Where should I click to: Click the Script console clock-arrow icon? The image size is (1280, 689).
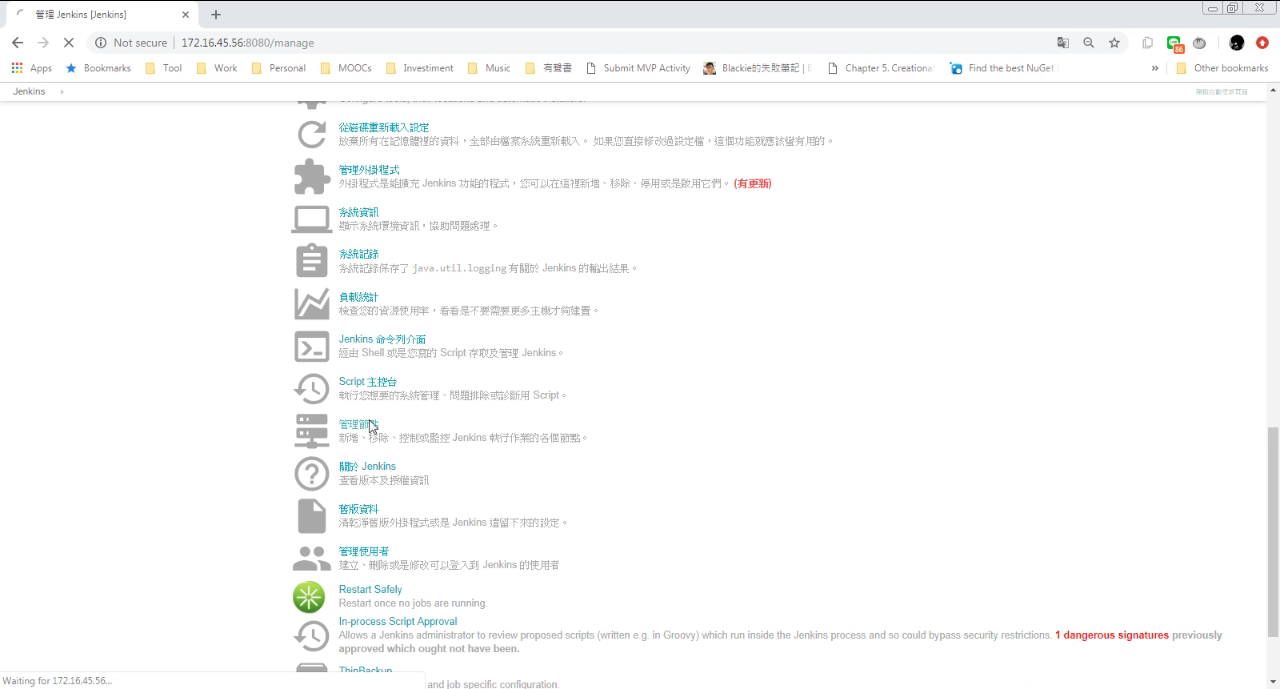[311, 389]
